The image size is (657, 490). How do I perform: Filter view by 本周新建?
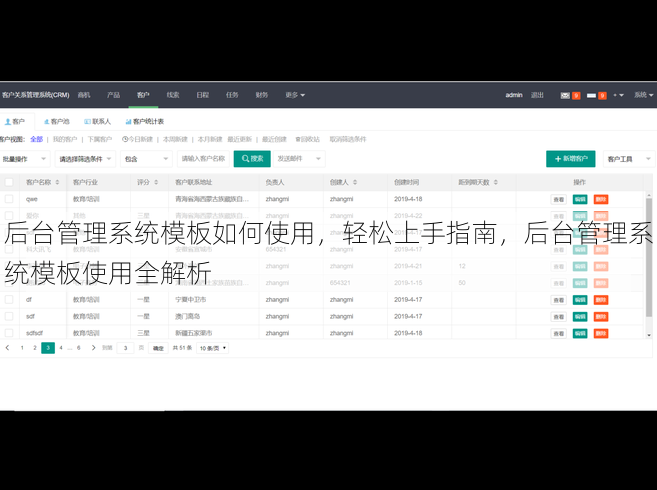pos(175,139)
